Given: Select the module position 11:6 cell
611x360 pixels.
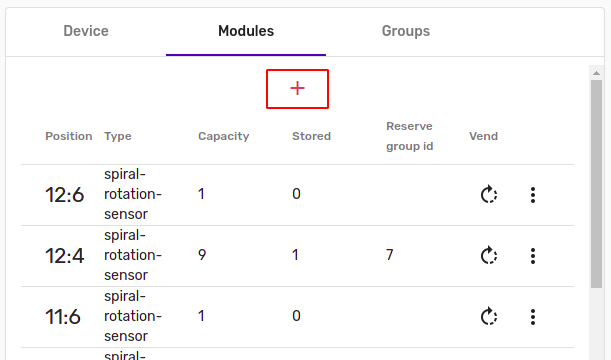Looking at the screenshot, I should (x=63, y=317).
